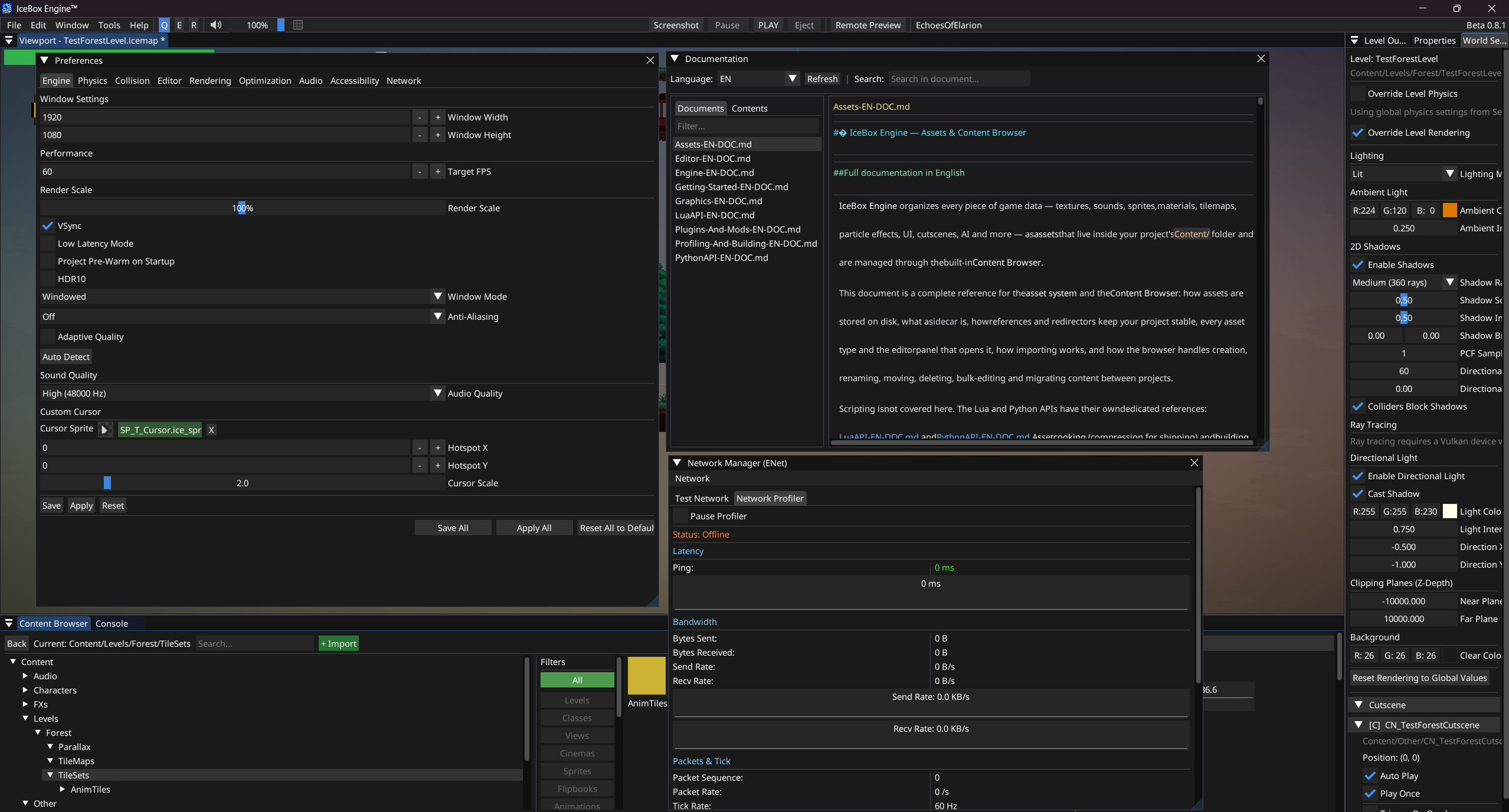1509x812 pixels.
Task: Click the Import button in Content Browser
Action: [x=339, y=644]
